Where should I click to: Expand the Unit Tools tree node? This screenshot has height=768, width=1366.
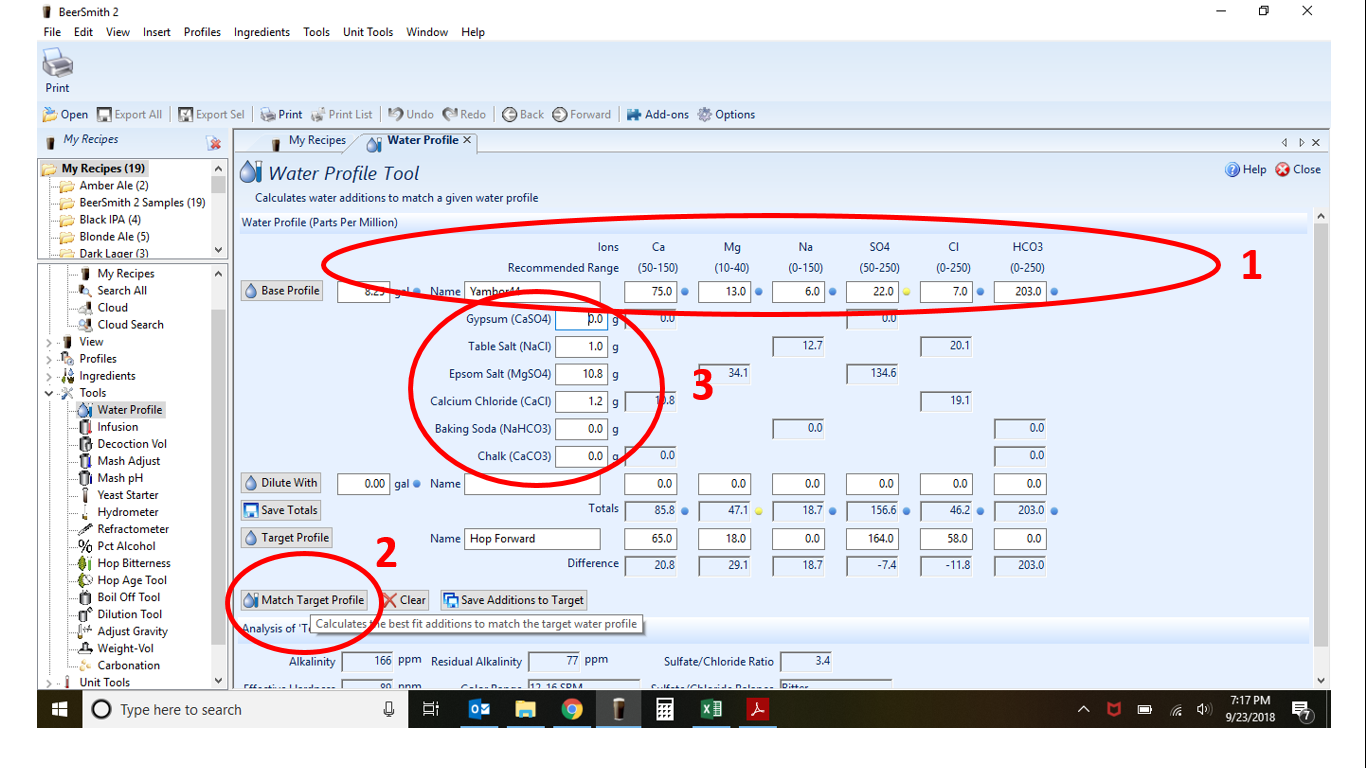click(x=49, y=683)
